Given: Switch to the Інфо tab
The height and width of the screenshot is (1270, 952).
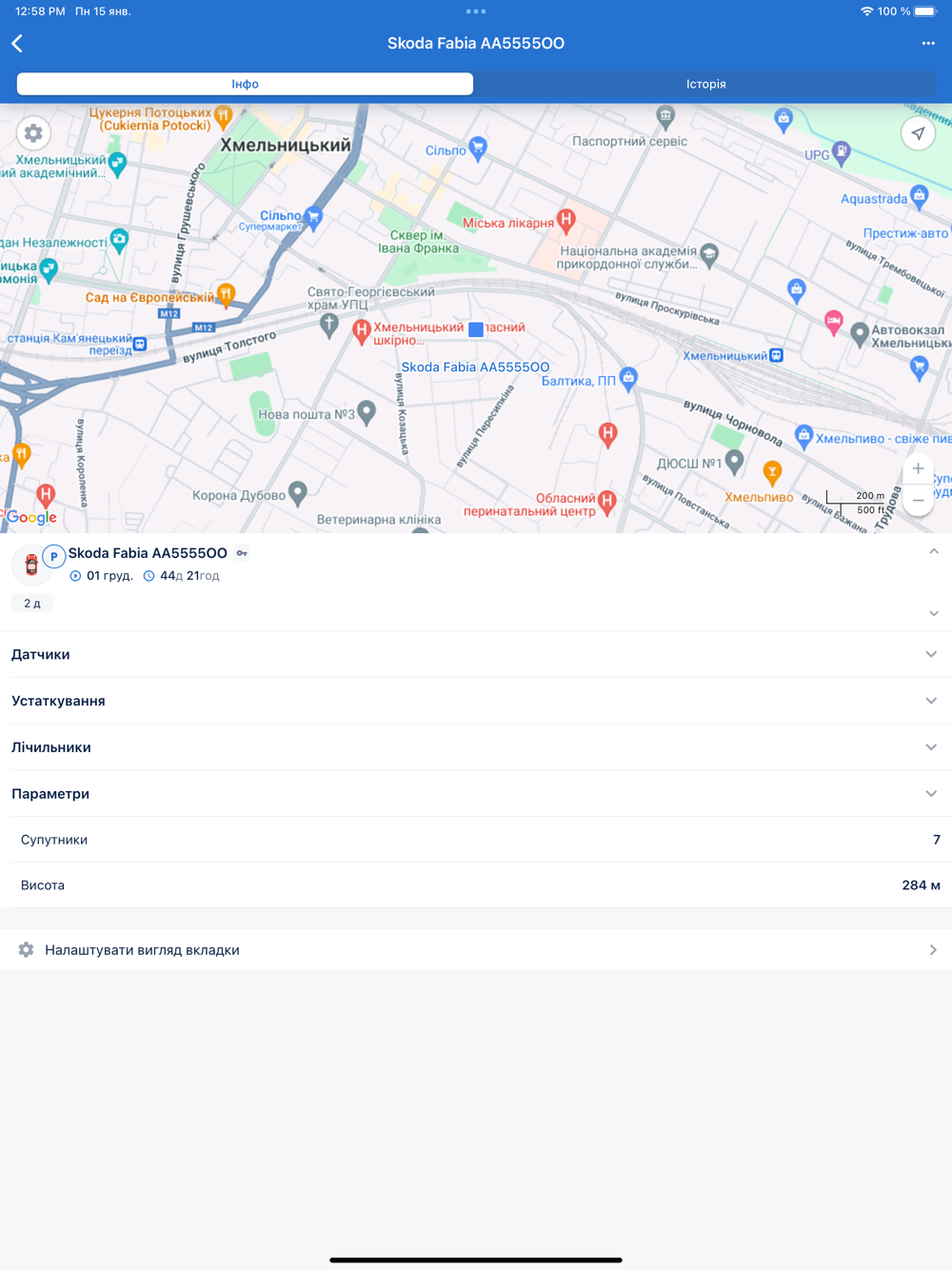Looking at the screenshot, I should click(245, 84).
